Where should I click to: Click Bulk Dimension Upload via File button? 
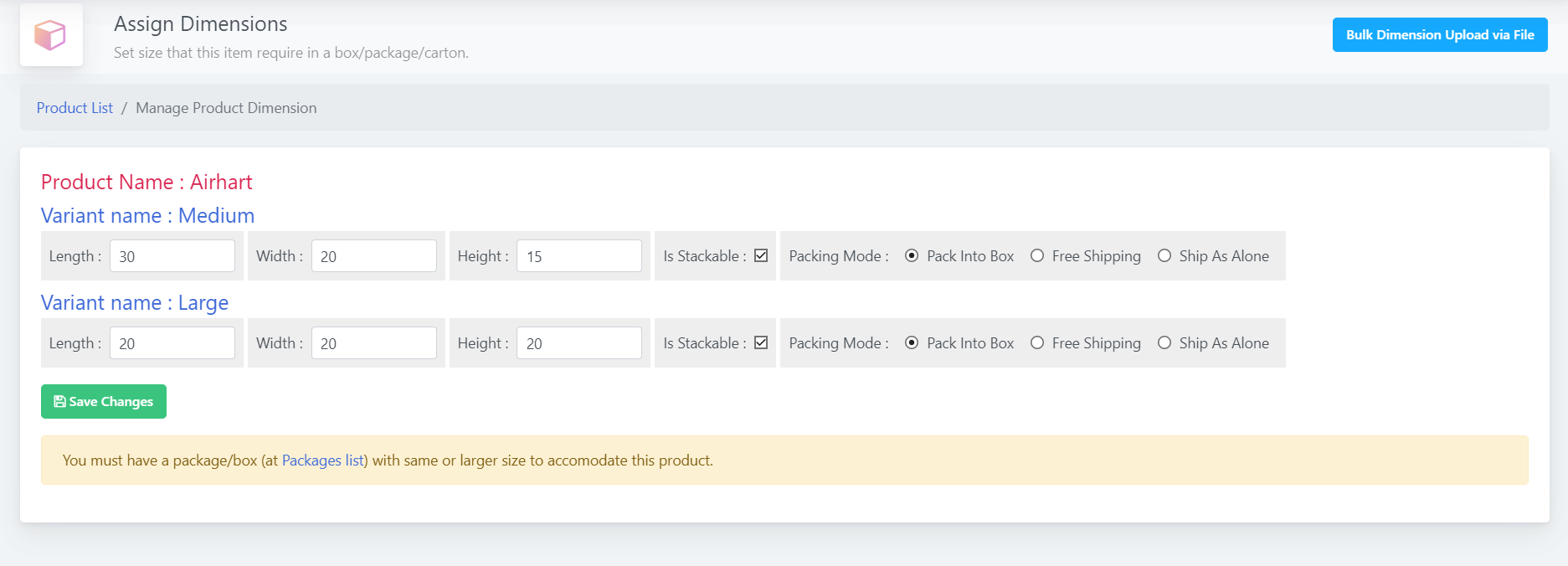pyautogui.click(x=1439, y=35)
